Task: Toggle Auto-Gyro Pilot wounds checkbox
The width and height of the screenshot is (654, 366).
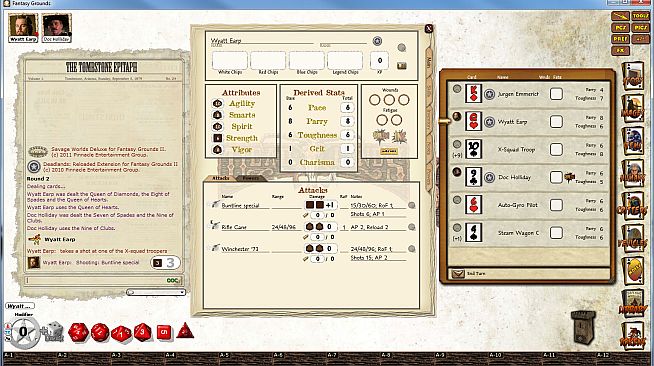Action: (x=556, y=205)
